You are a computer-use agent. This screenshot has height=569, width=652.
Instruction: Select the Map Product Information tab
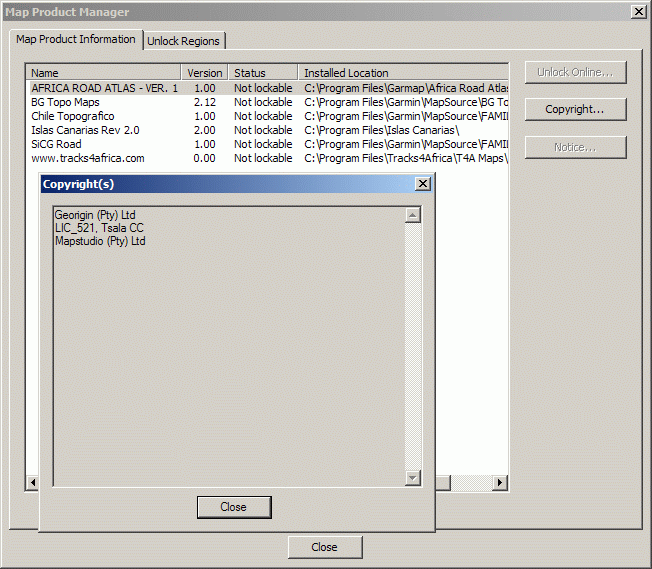pos(76,40)
